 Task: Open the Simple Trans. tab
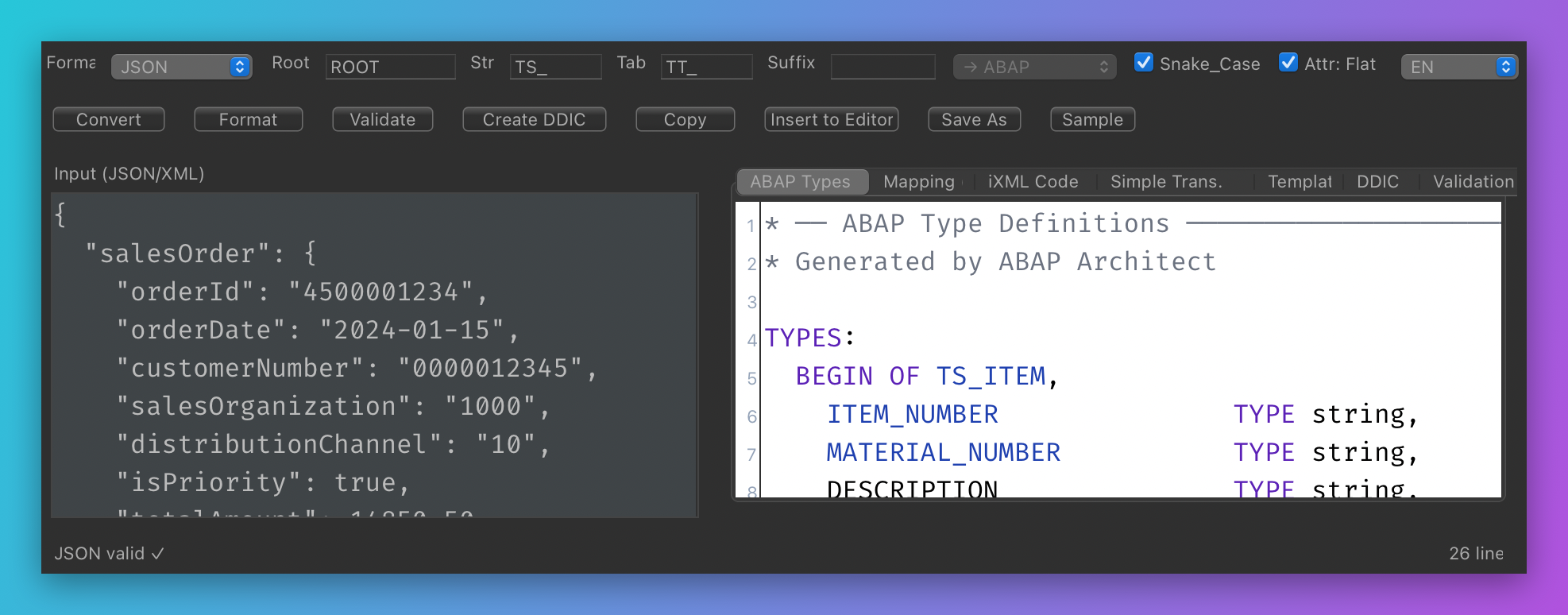pos(1166,182)
